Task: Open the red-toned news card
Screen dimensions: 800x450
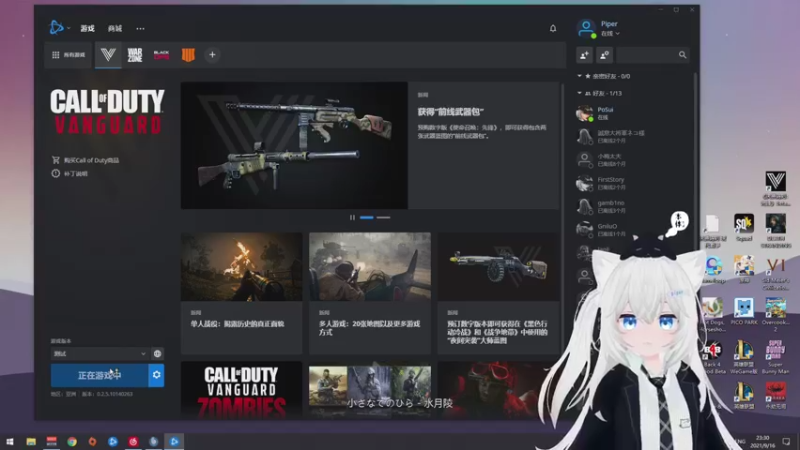Action: [490, 390]
